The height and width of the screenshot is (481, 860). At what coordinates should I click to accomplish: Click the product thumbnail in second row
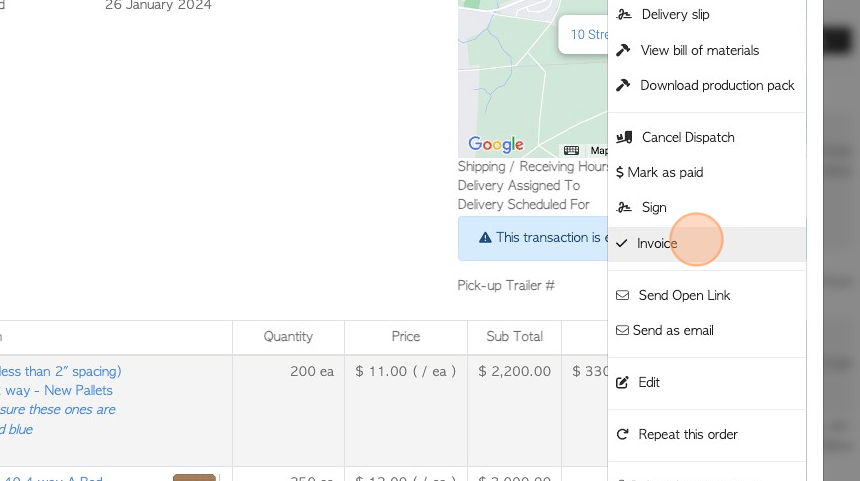click(194, 477)
